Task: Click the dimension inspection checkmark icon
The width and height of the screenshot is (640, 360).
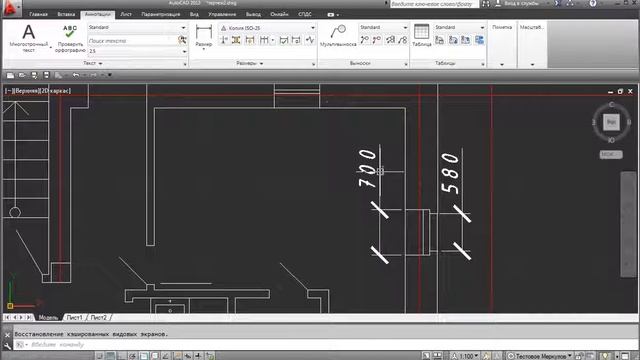Action: click(283, 40)
